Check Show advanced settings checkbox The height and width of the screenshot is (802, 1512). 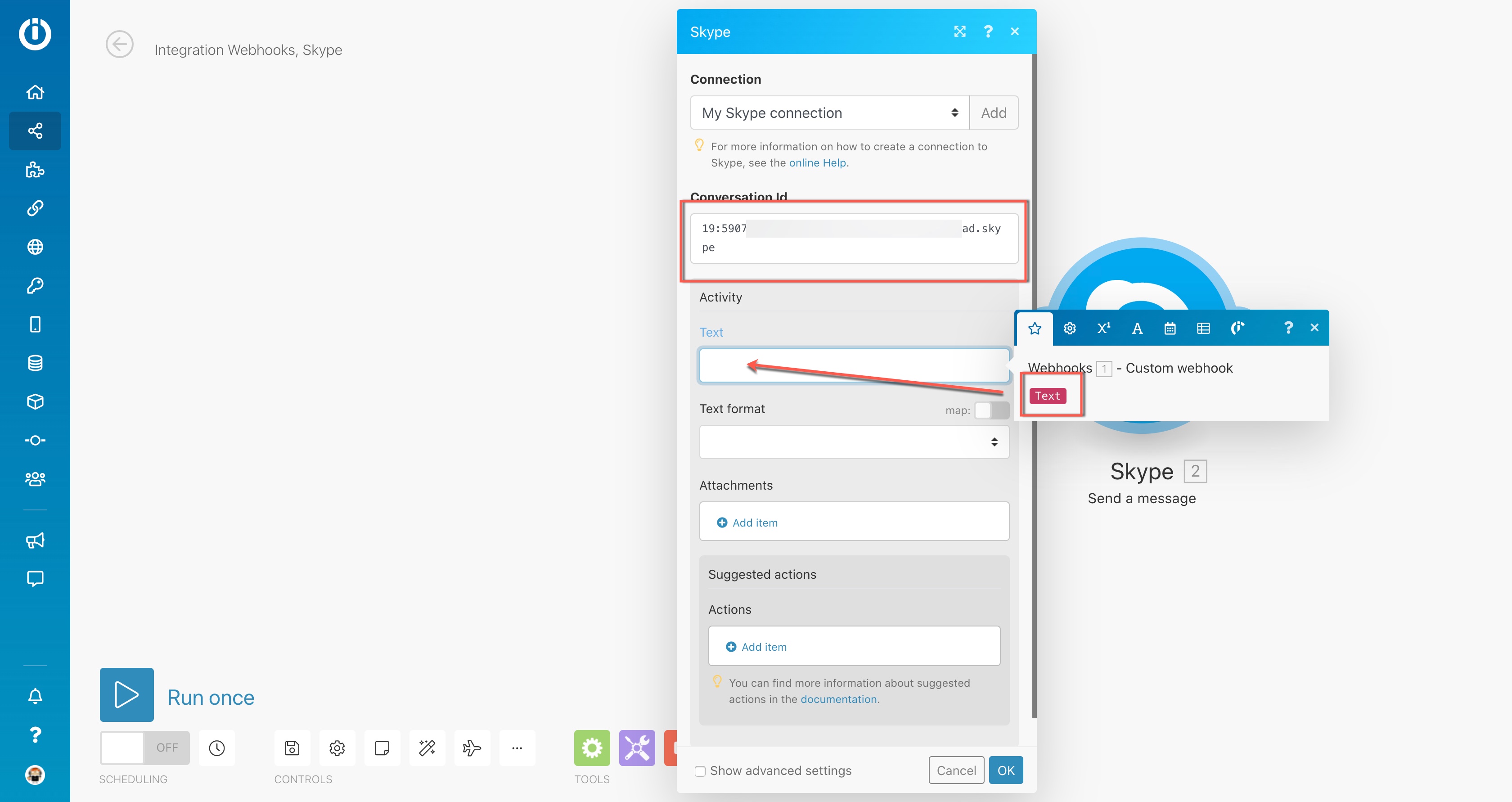click(700, 771)
